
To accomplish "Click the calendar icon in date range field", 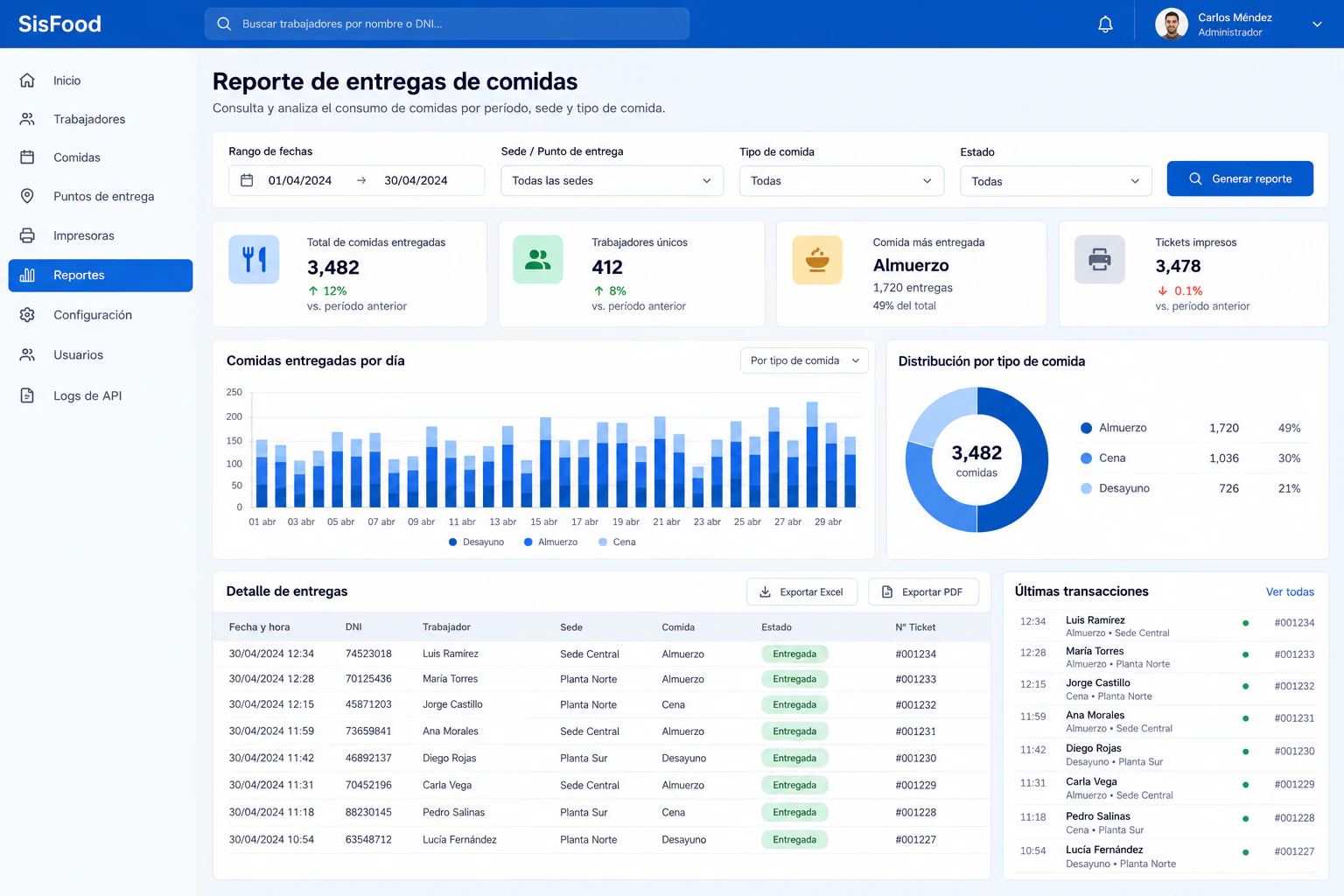I will (247, 180).
